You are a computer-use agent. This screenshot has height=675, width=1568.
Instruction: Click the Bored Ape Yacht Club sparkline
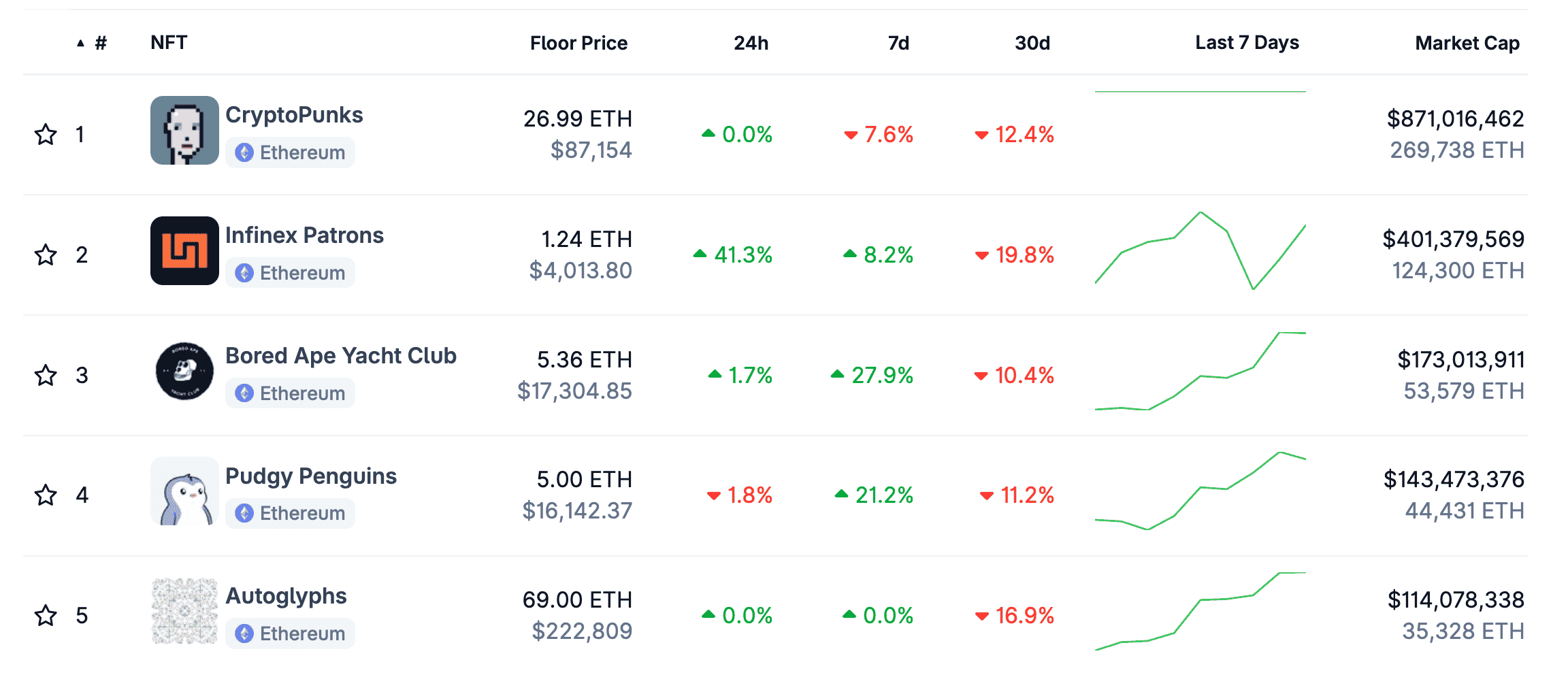tap(1200, 372)
